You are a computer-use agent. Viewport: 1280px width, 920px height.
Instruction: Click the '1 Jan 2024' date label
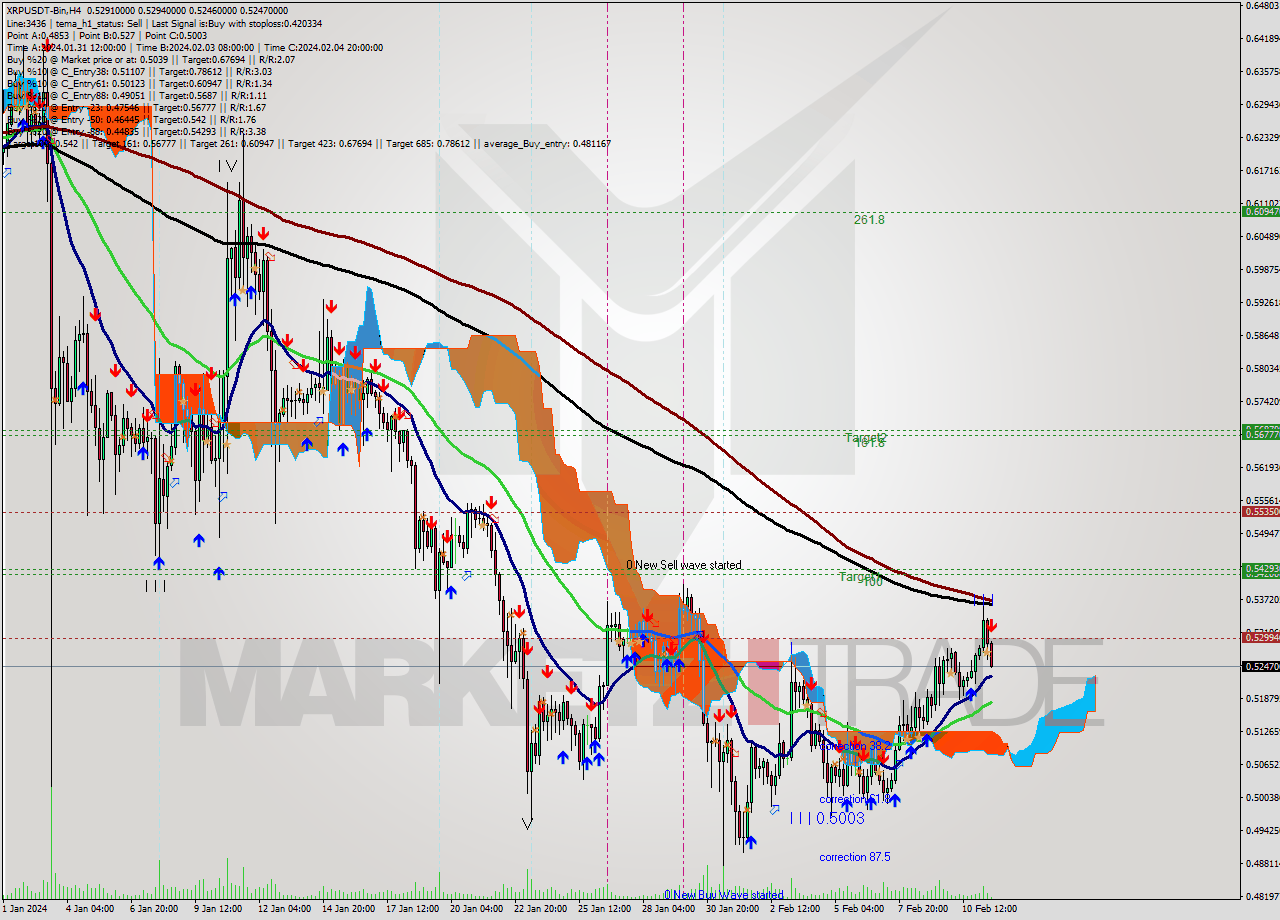[x=24, y=909]
